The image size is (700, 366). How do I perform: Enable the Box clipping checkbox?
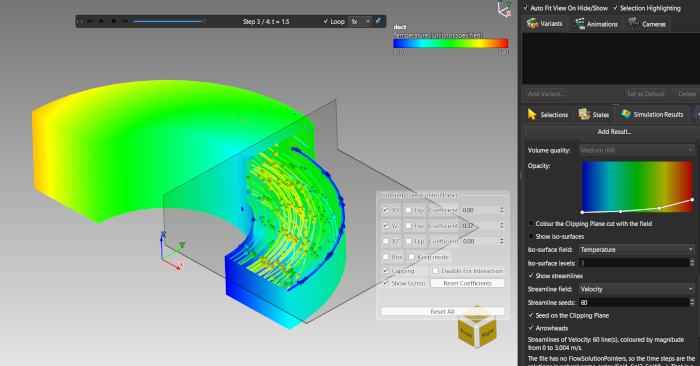385,257
